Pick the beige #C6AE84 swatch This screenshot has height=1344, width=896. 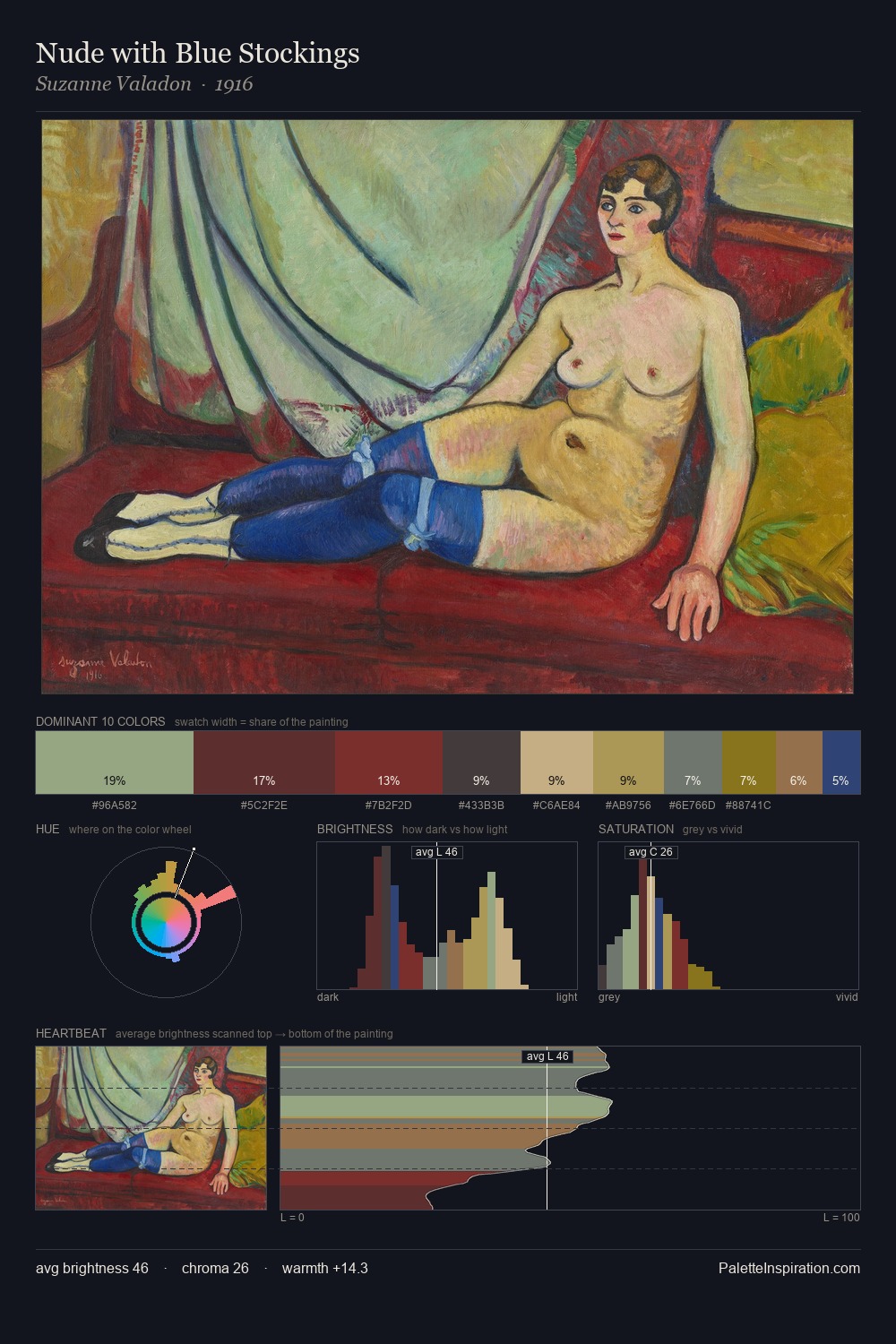tap(556, 762)
